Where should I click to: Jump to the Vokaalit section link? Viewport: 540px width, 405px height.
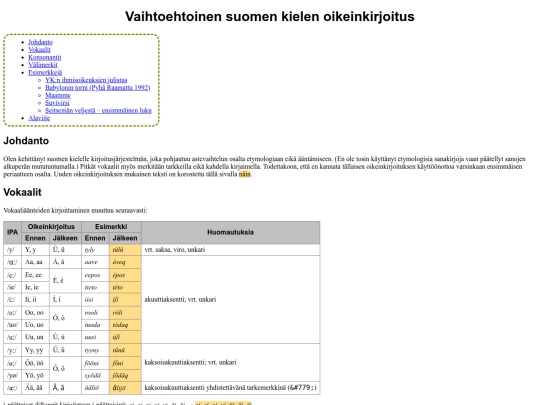(39, 50)
